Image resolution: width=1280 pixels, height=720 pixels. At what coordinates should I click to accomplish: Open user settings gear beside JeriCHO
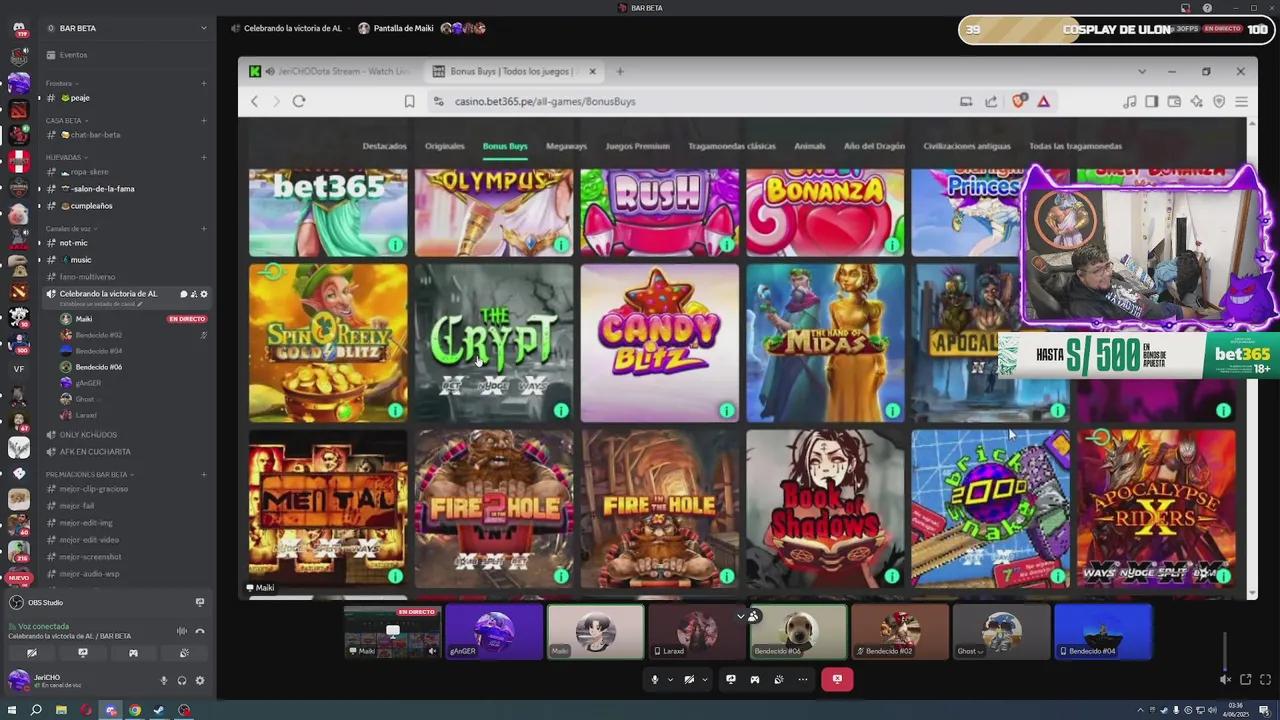point(199,681)
